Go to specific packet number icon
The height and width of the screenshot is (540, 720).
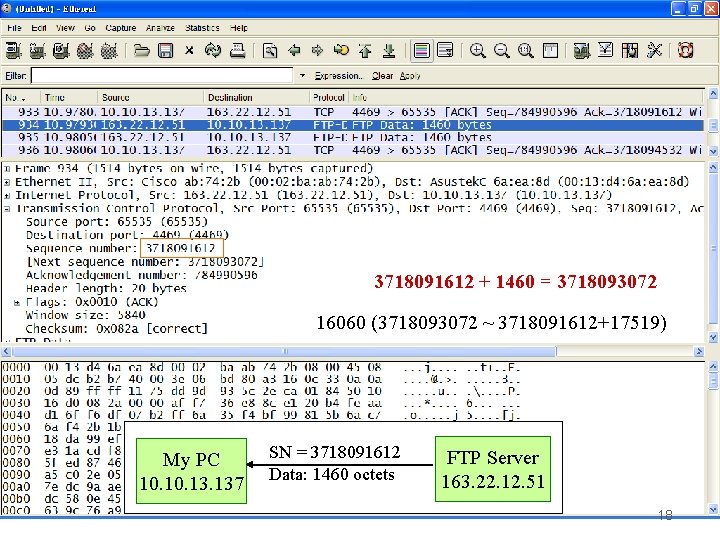pyautogui.click(x=341, y=50)
